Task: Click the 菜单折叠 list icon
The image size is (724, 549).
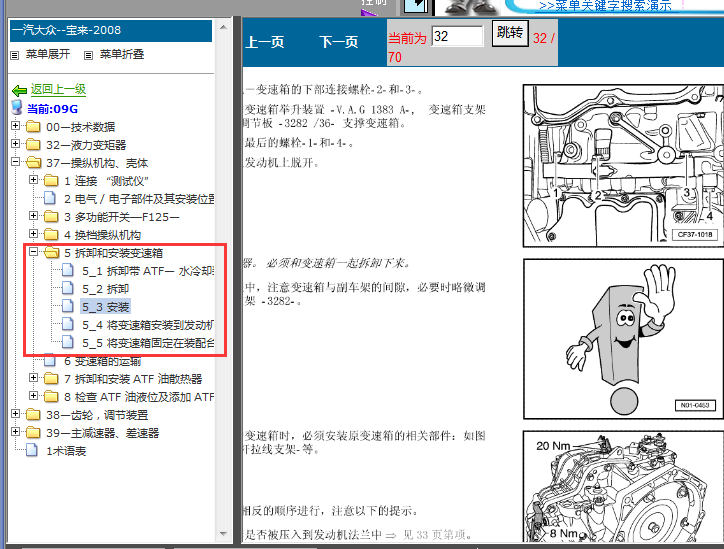Action: click(88, 55)
